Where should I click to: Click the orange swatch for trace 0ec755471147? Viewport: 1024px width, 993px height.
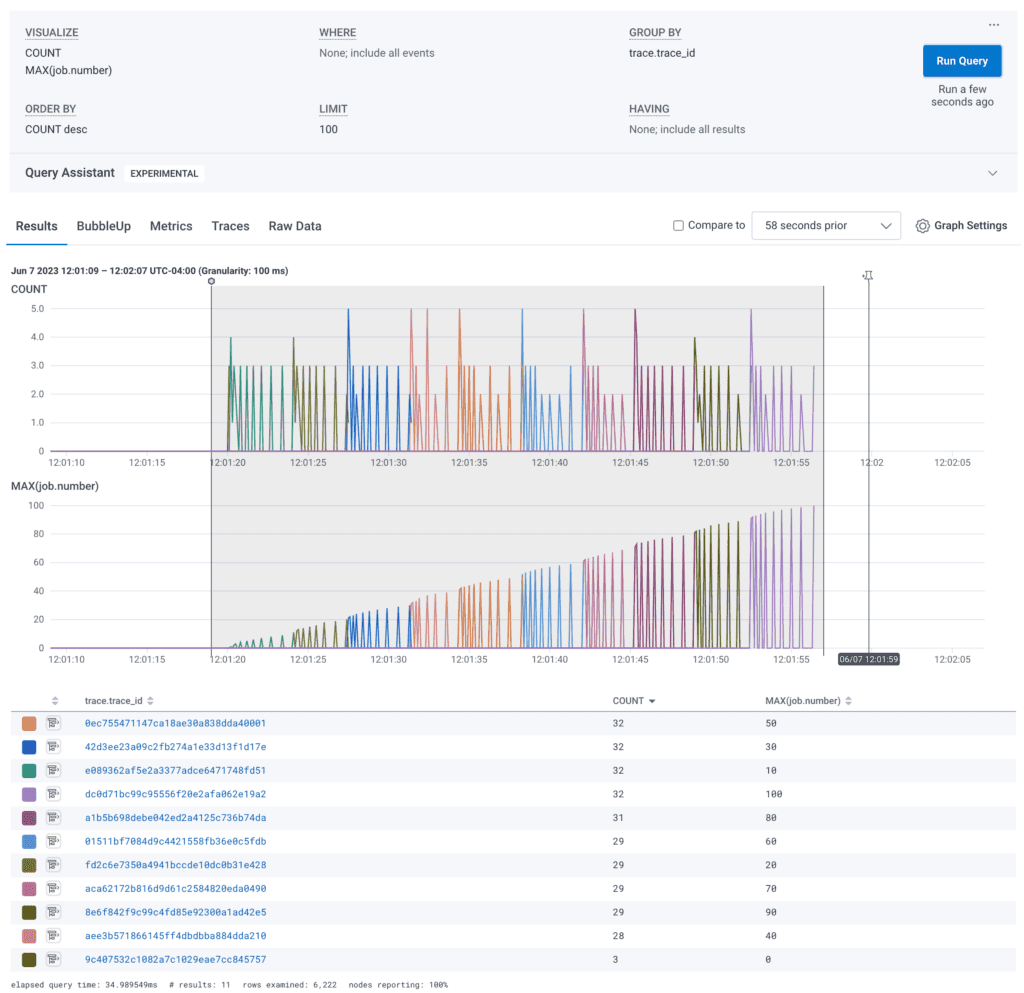coord(30,723)
